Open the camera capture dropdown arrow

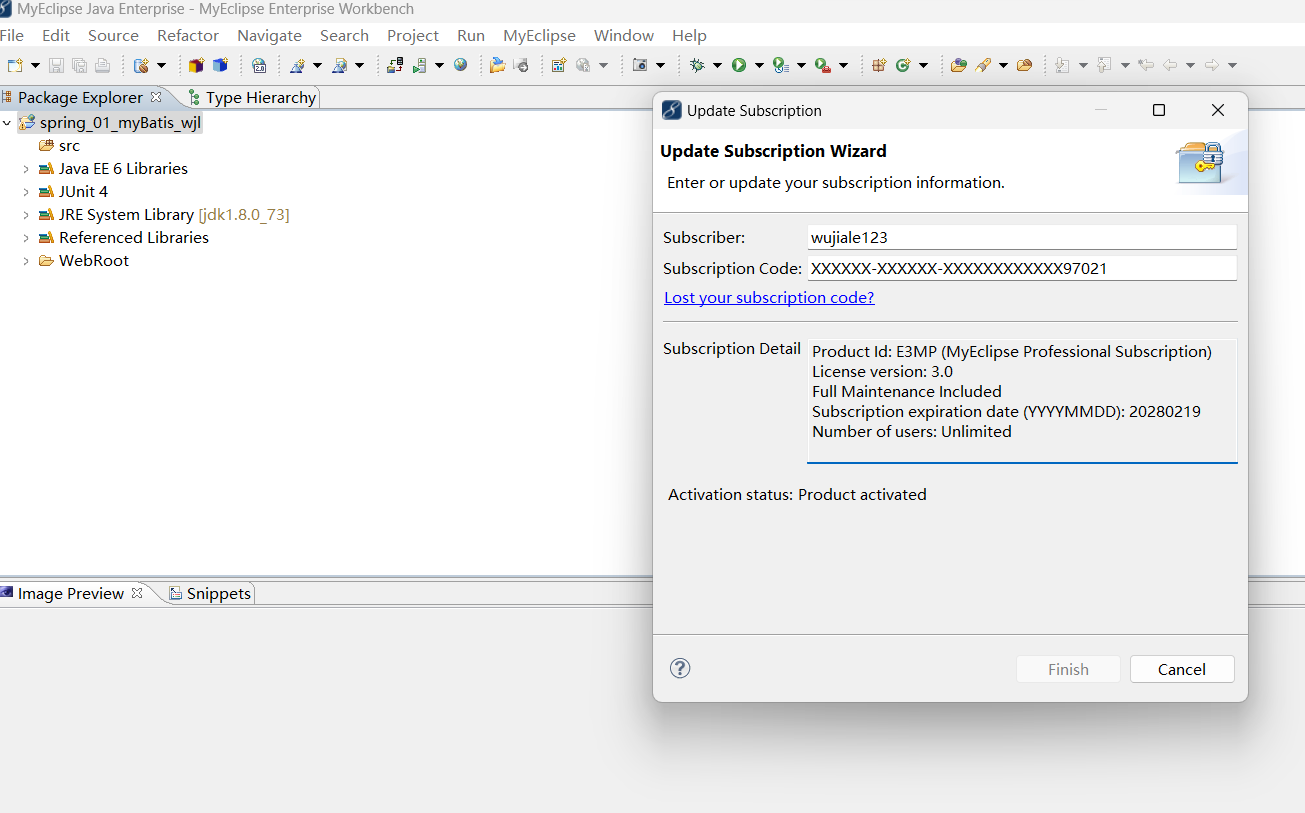tap(660, 65)
